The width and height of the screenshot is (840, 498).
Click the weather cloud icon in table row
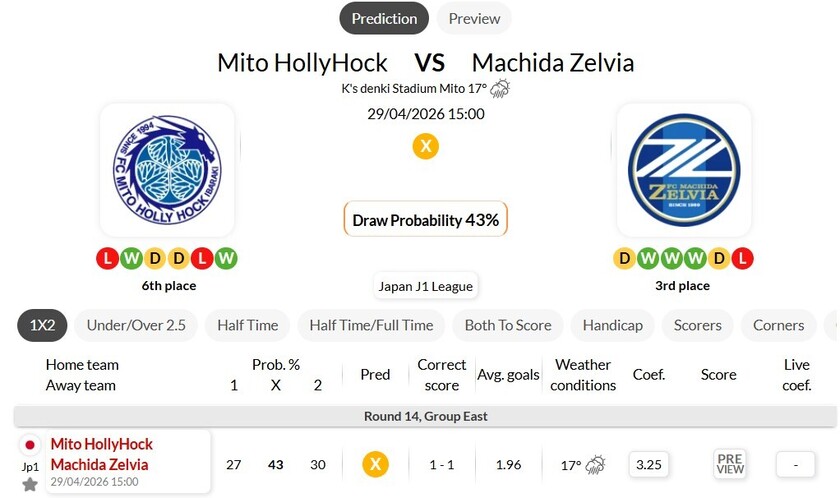[x=595, y=464]
